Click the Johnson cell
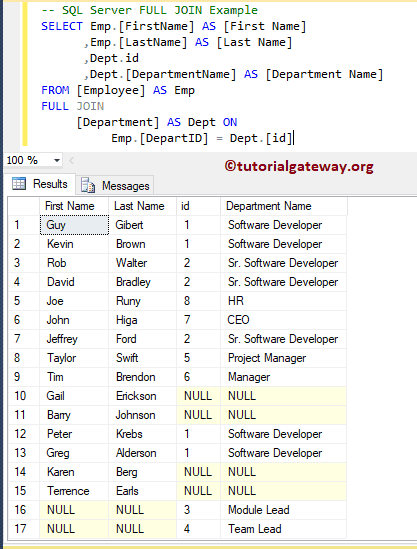 point(143,415)
